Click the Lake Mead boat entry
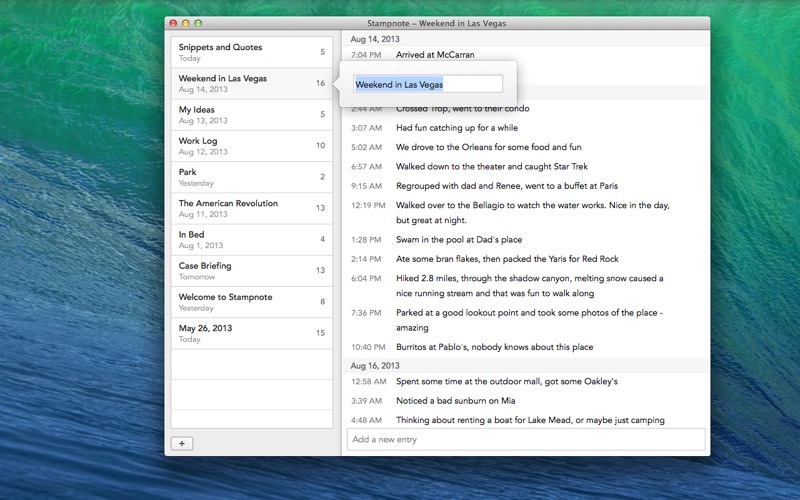Image resolution: width=800 pixels, height=500 pixels. pyautogui.click(x=530, y=420)
